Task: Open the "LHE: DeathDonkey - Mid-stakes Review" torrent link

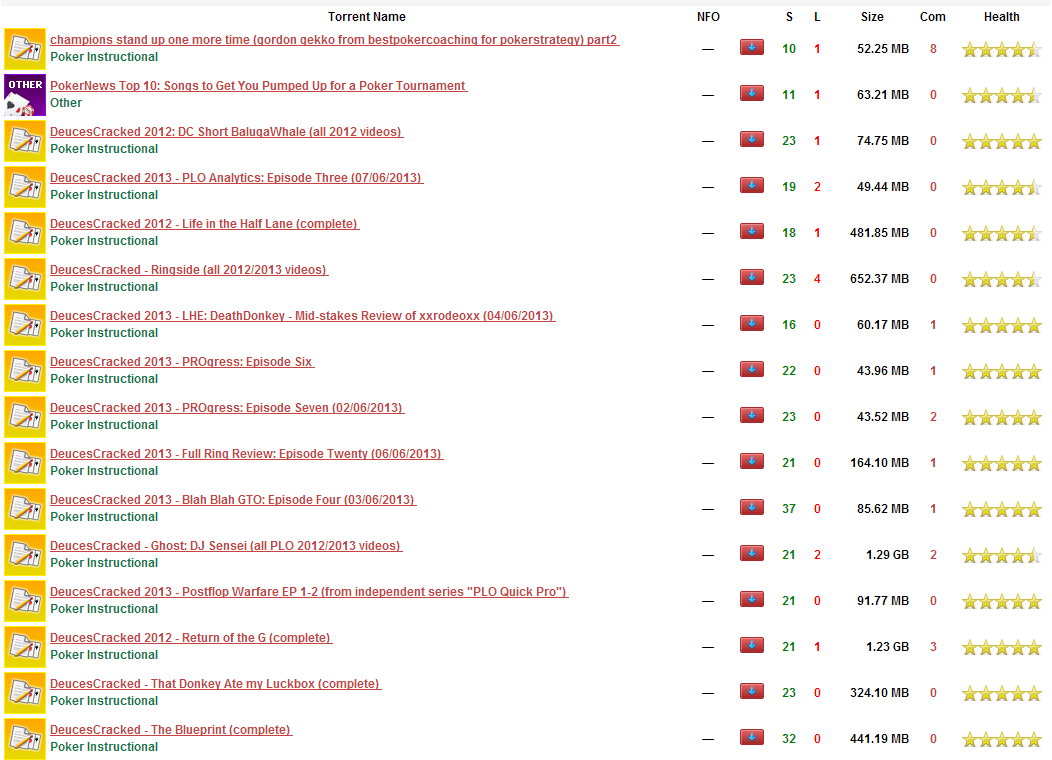Action: (x=303, y=316)
